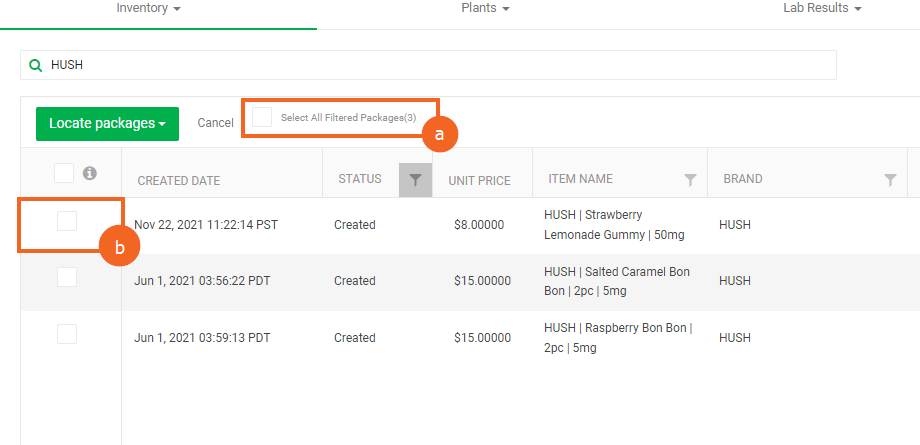Viewport: 920px width, 445px height.
Task: Select the Strawberry Lemonade Gummy row checkbox
Action: pos(67,221)
